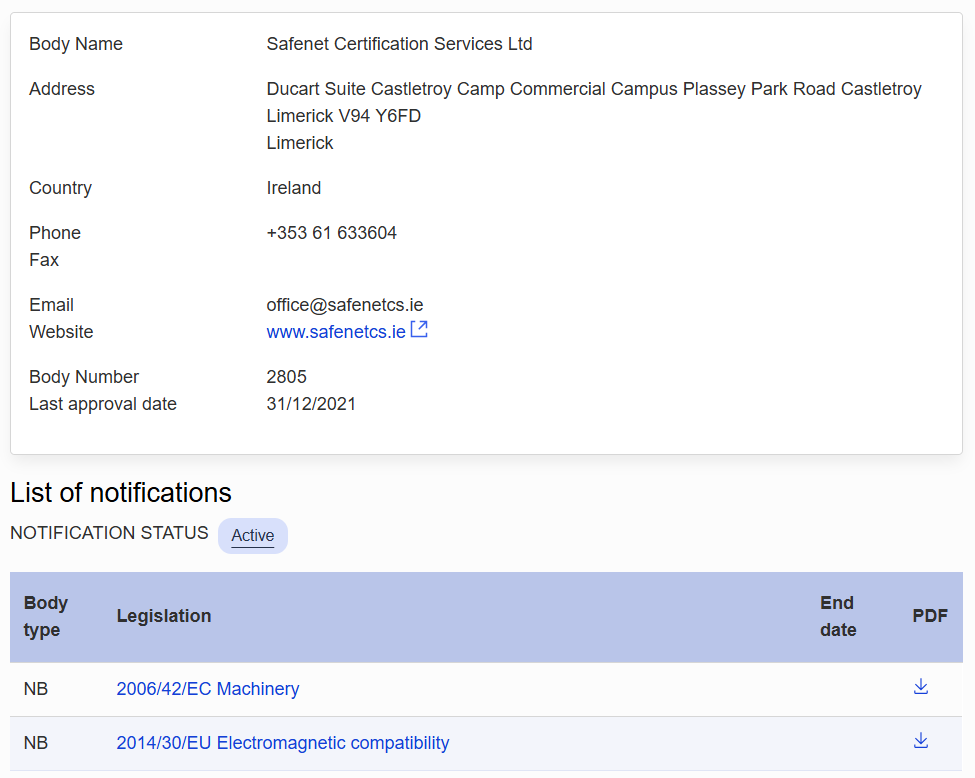Screen dimensions: 975x778
Task: Open 2006/42/EC Machinery legislation link
Action: tap(208, 688)
